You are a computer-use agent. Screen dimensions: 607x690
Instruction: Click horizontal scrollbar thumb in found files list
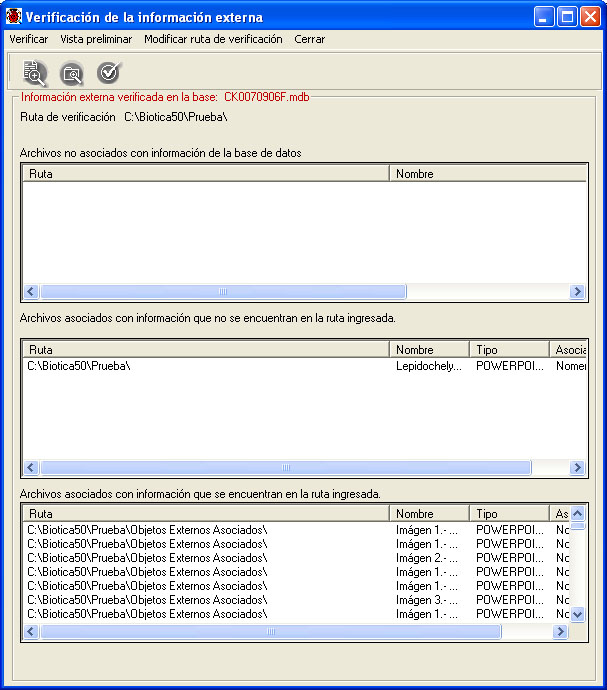click(x=271, y=631)
